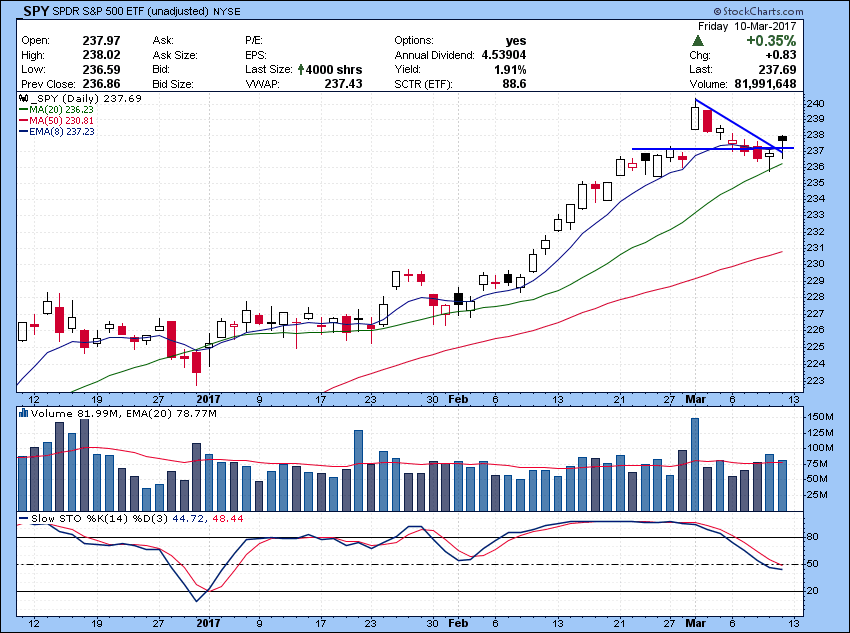This screenshot has height=633, width=850.
Task: Click the horizontal blue support line near 237
Action: 713,148
